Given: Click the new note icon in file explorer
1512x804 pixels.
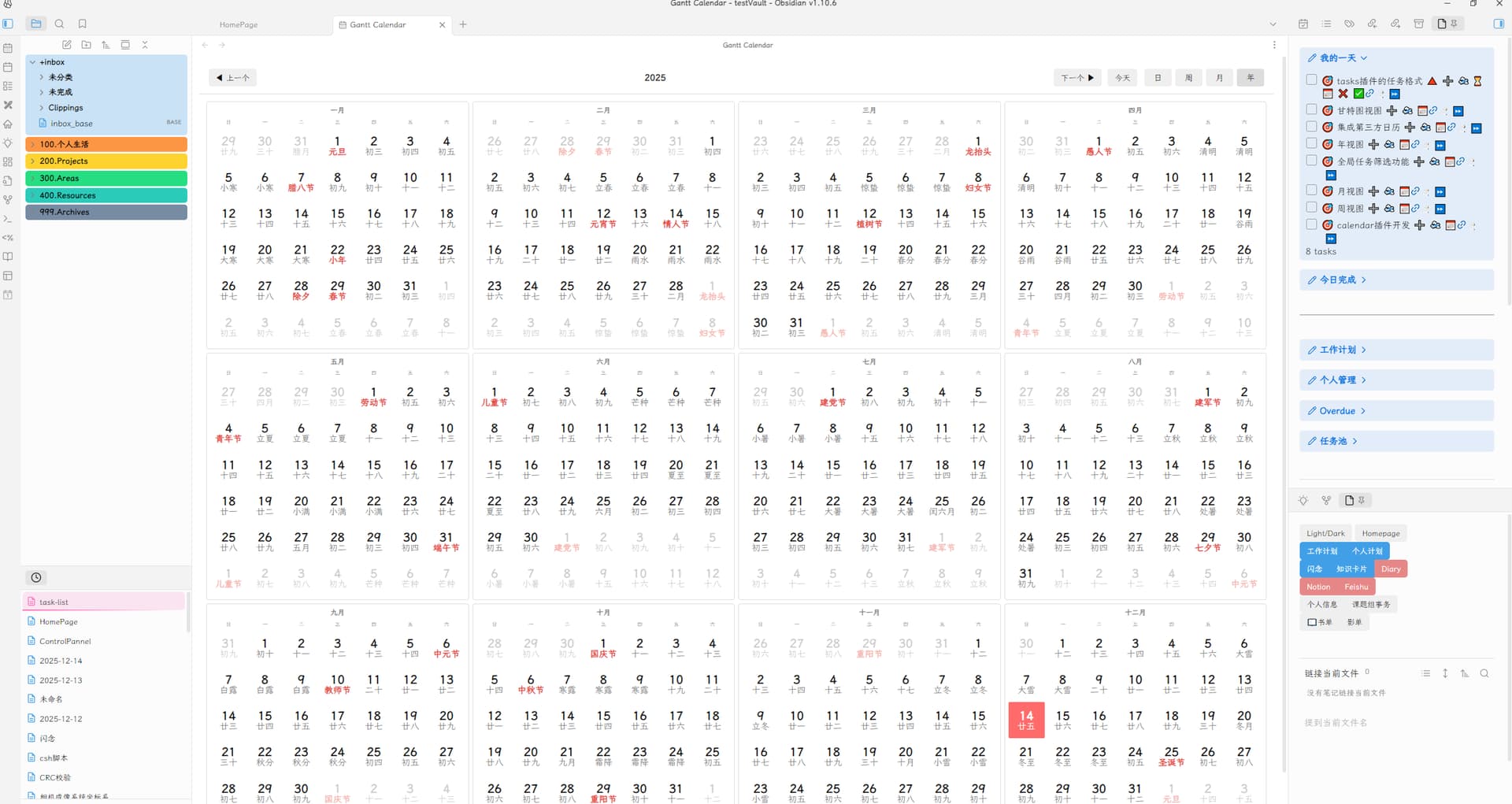Looking at the screenshot, I should click(x=67, y=45).
